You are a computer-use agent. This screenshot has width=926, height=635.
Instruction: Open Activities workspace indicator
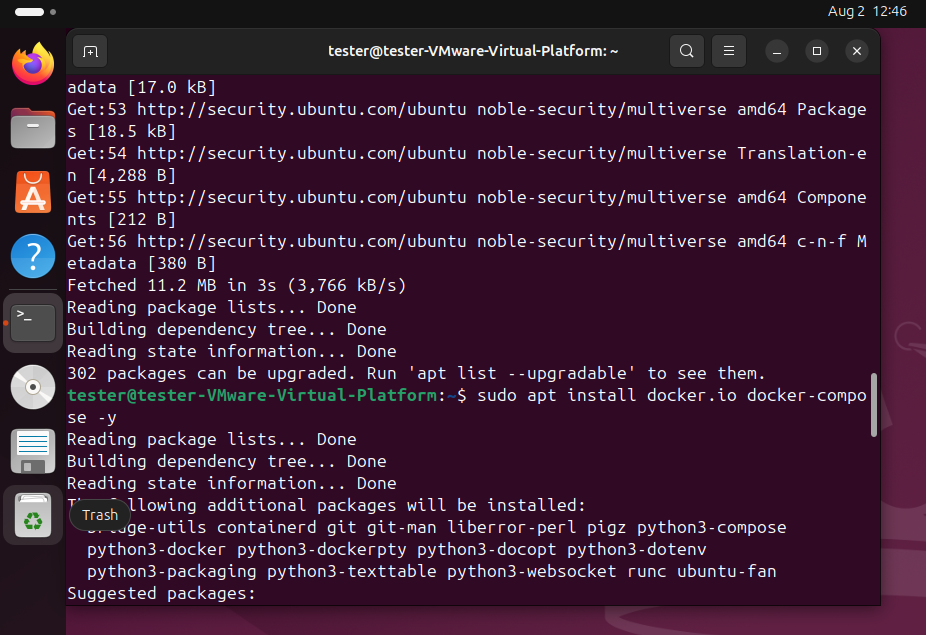35,12
